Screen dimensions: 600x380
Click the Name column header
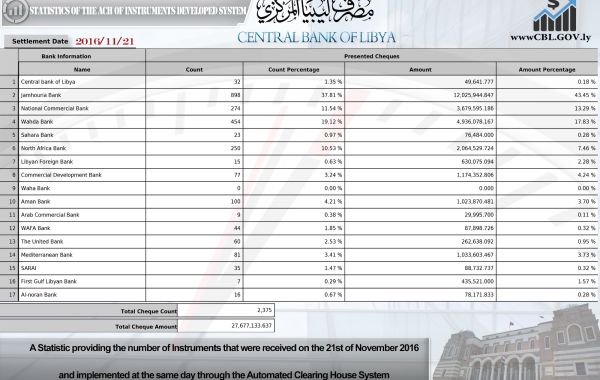pos(82,69)
